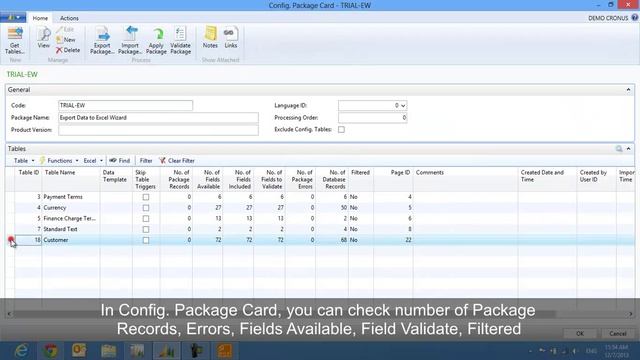Toggle Skip Table Triggers for Finance Charge Terms
The image size is (640, 360).
tap(146, 218)
